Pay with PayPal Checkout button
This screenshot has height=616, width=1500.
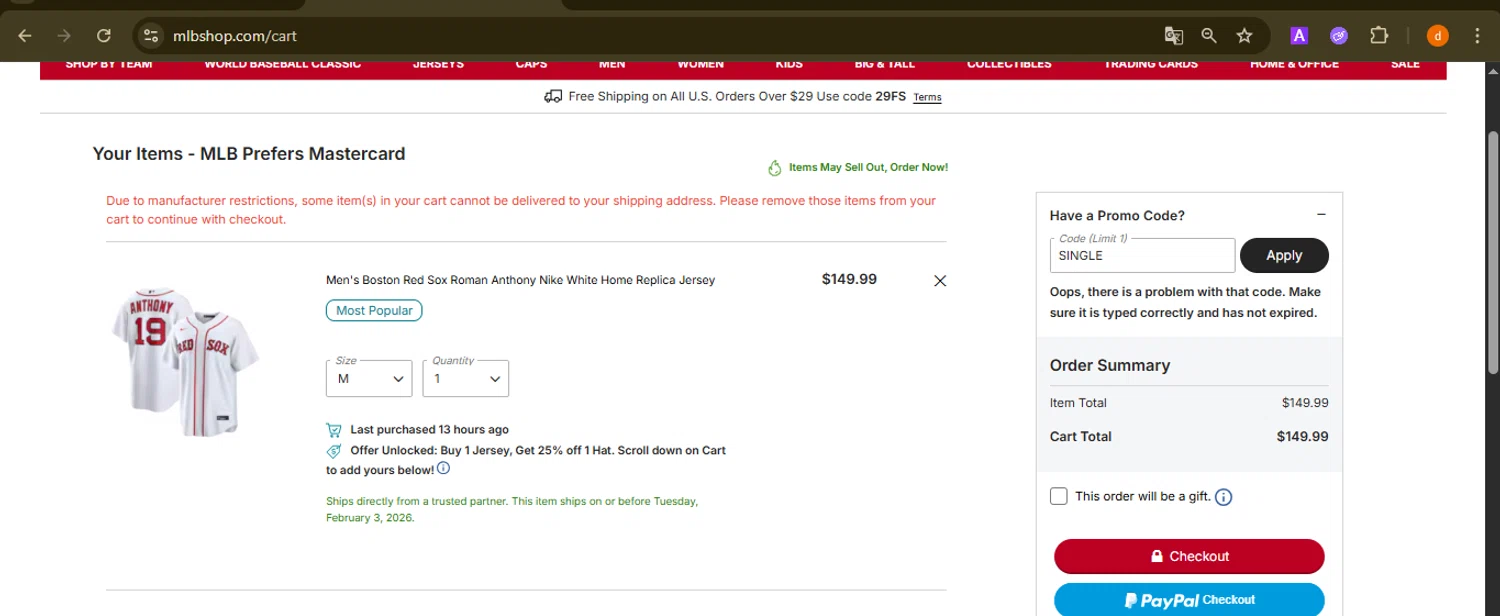pos(1189,600)
